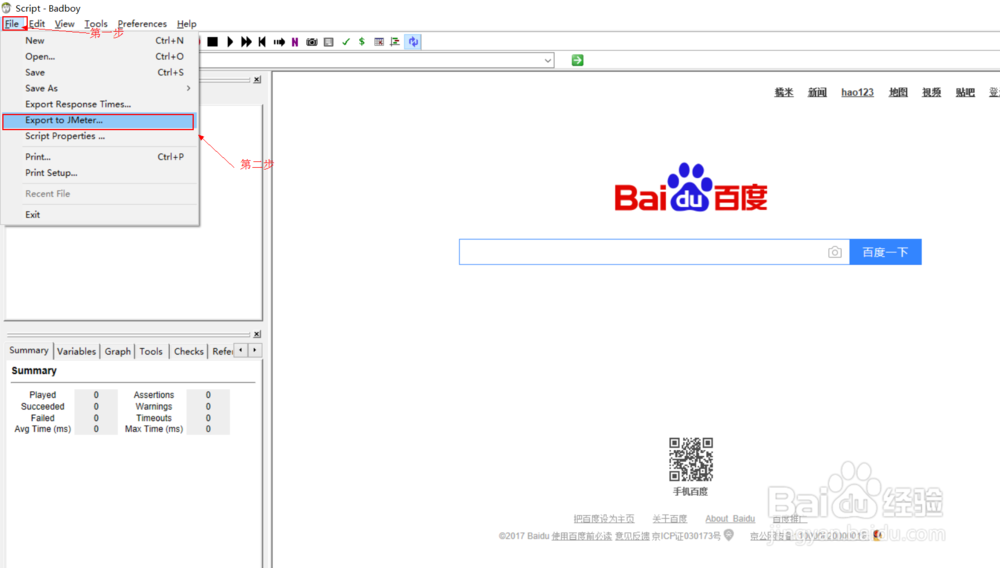This screenshot has width=1000, height=568.
Task: Click the Play button in toolbar
Action: tap(230, 42)
